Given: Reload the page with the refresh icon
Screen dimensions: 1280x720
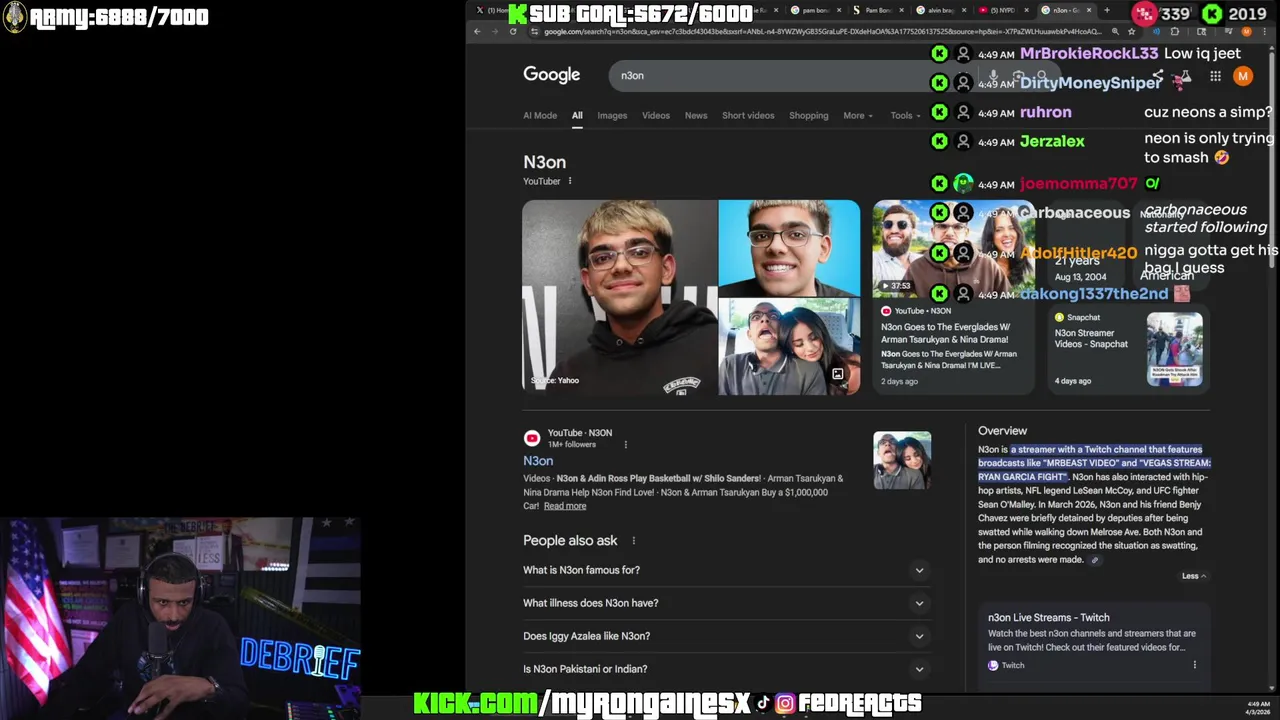Looking at the screenshot, I should point(513,31).
